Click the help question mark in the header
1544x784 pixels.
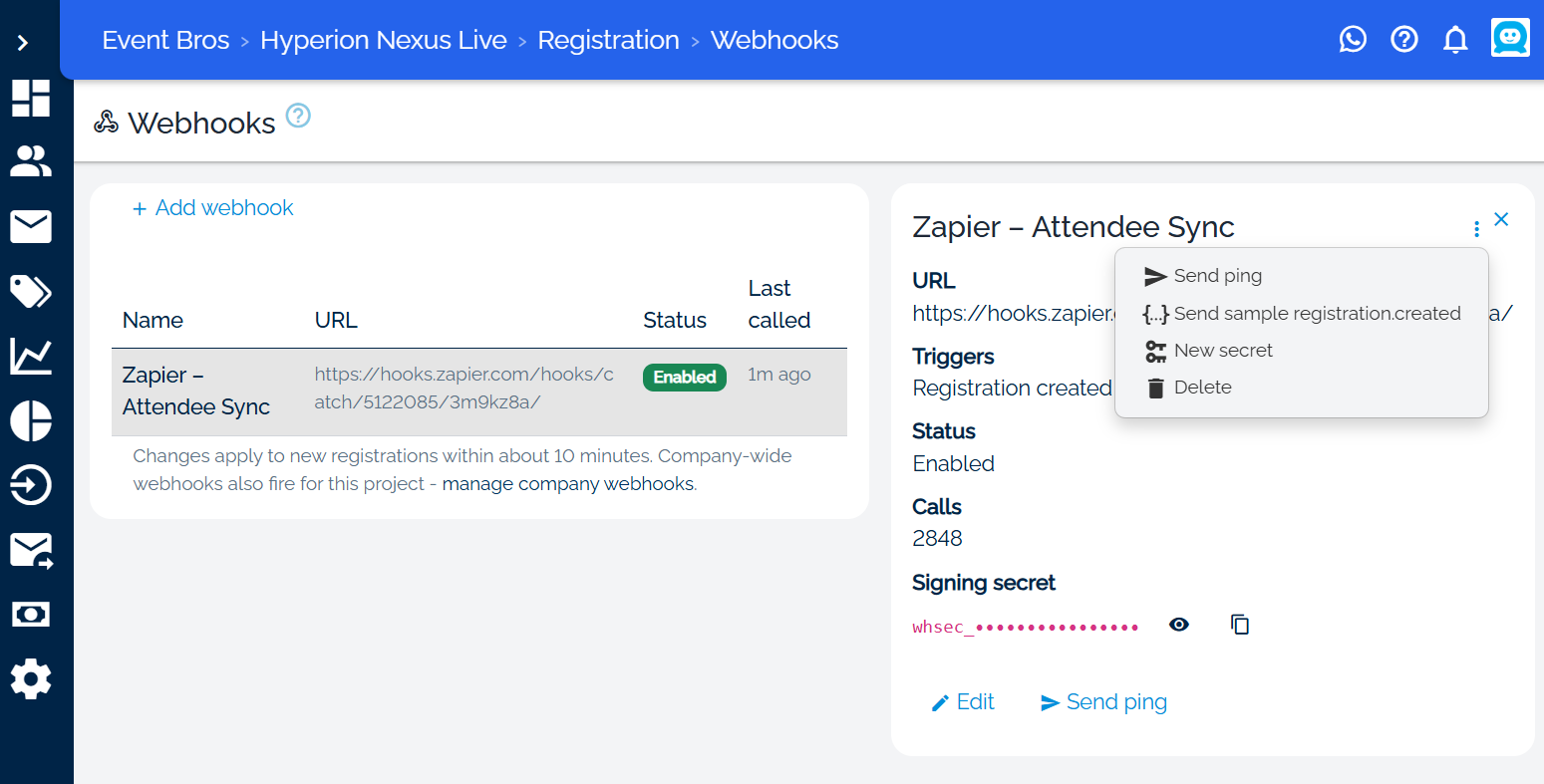(1404, 40)
